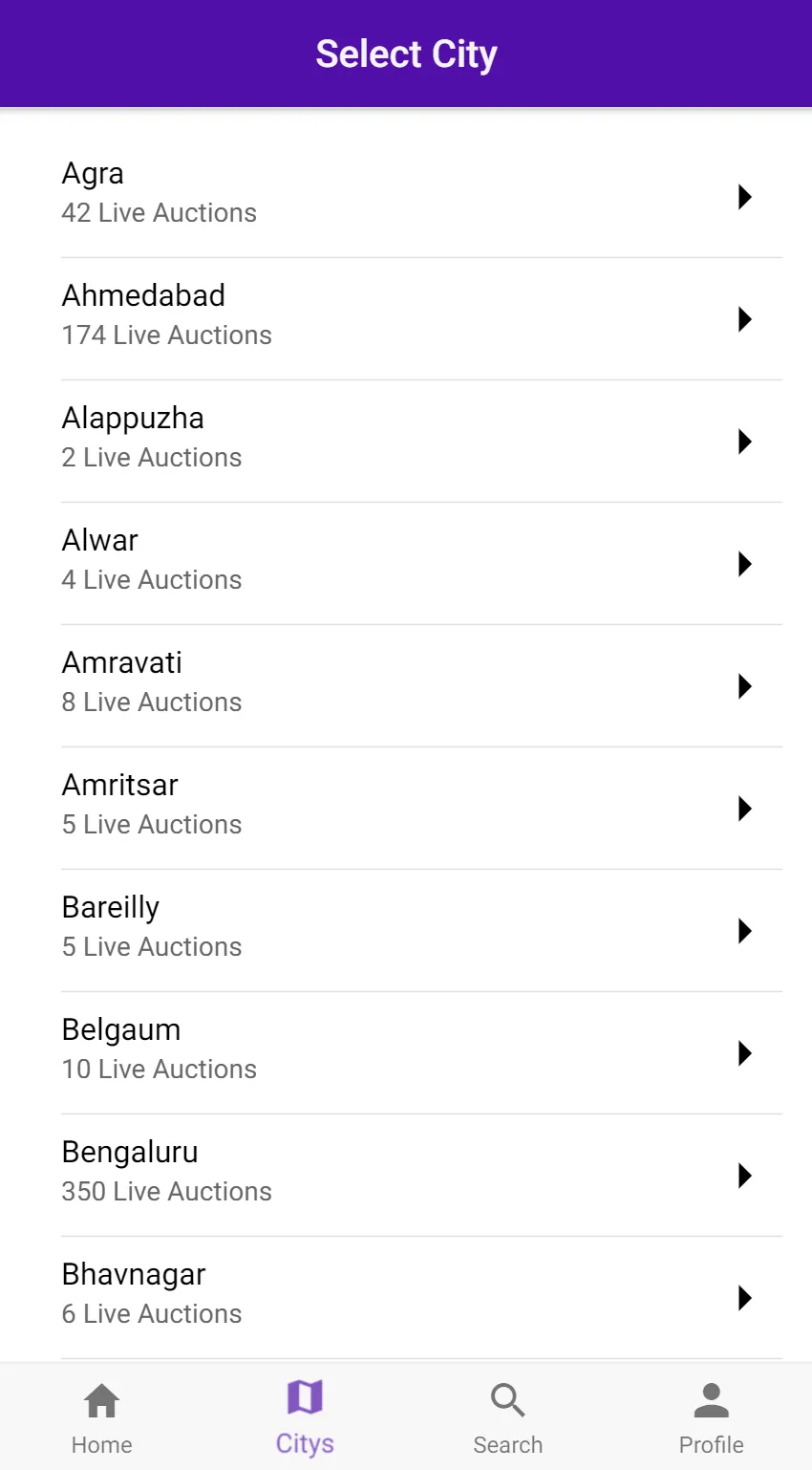Screen dimensions: 812x1470
Task: Select Belgaum 10 Live Auctions text
Action: 160,1069
